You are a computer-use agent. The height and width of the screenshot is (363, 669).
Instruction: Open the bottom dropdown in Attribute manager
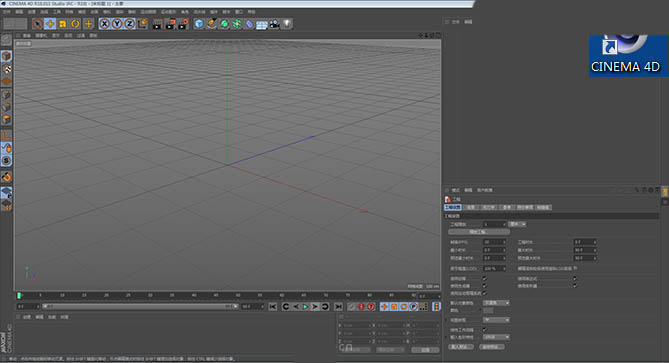[496, 337]
